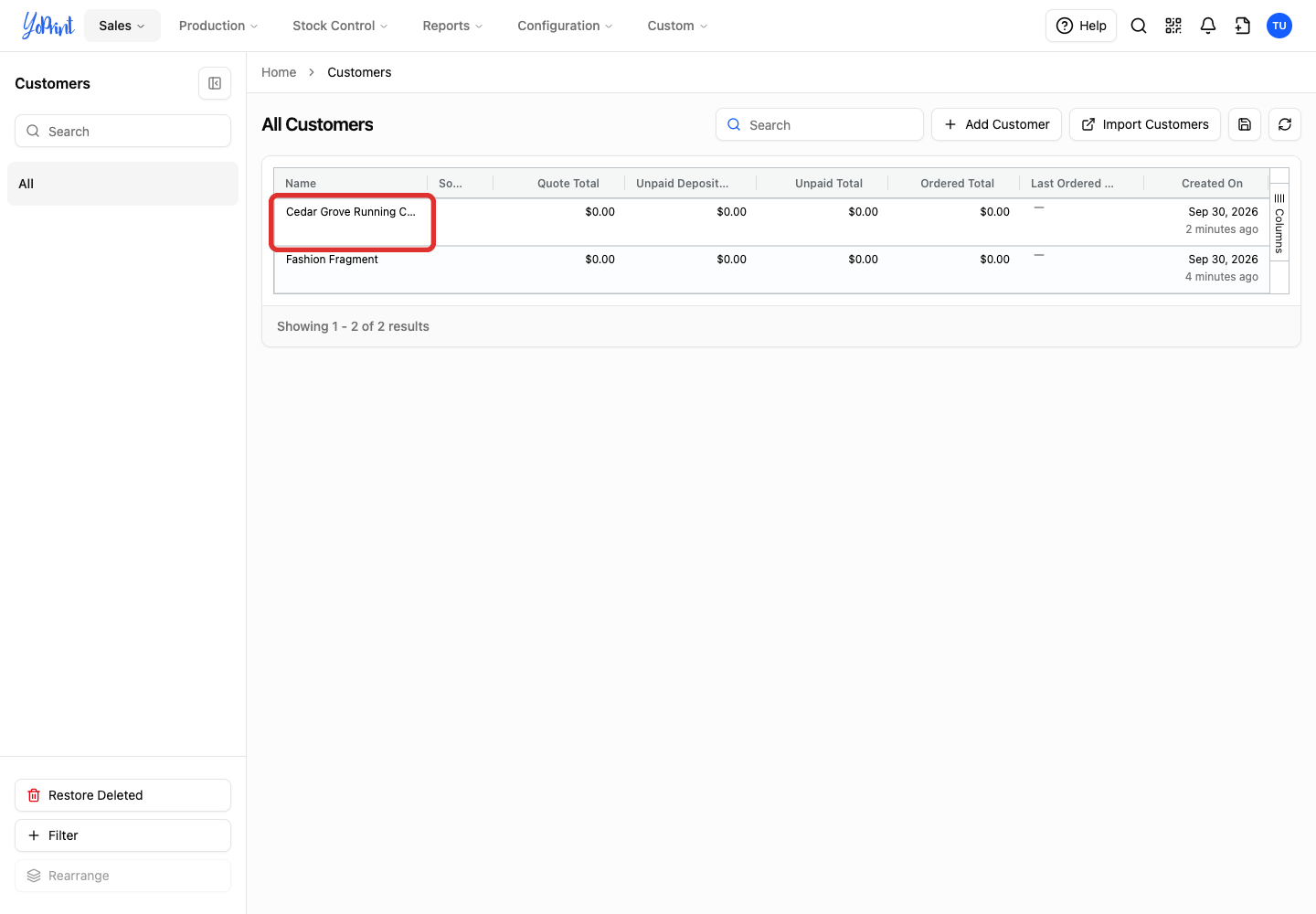Add a Filter in sidebar
Image resolution: width=1316 pixels, height=914 pixels.
click(122, 835)
